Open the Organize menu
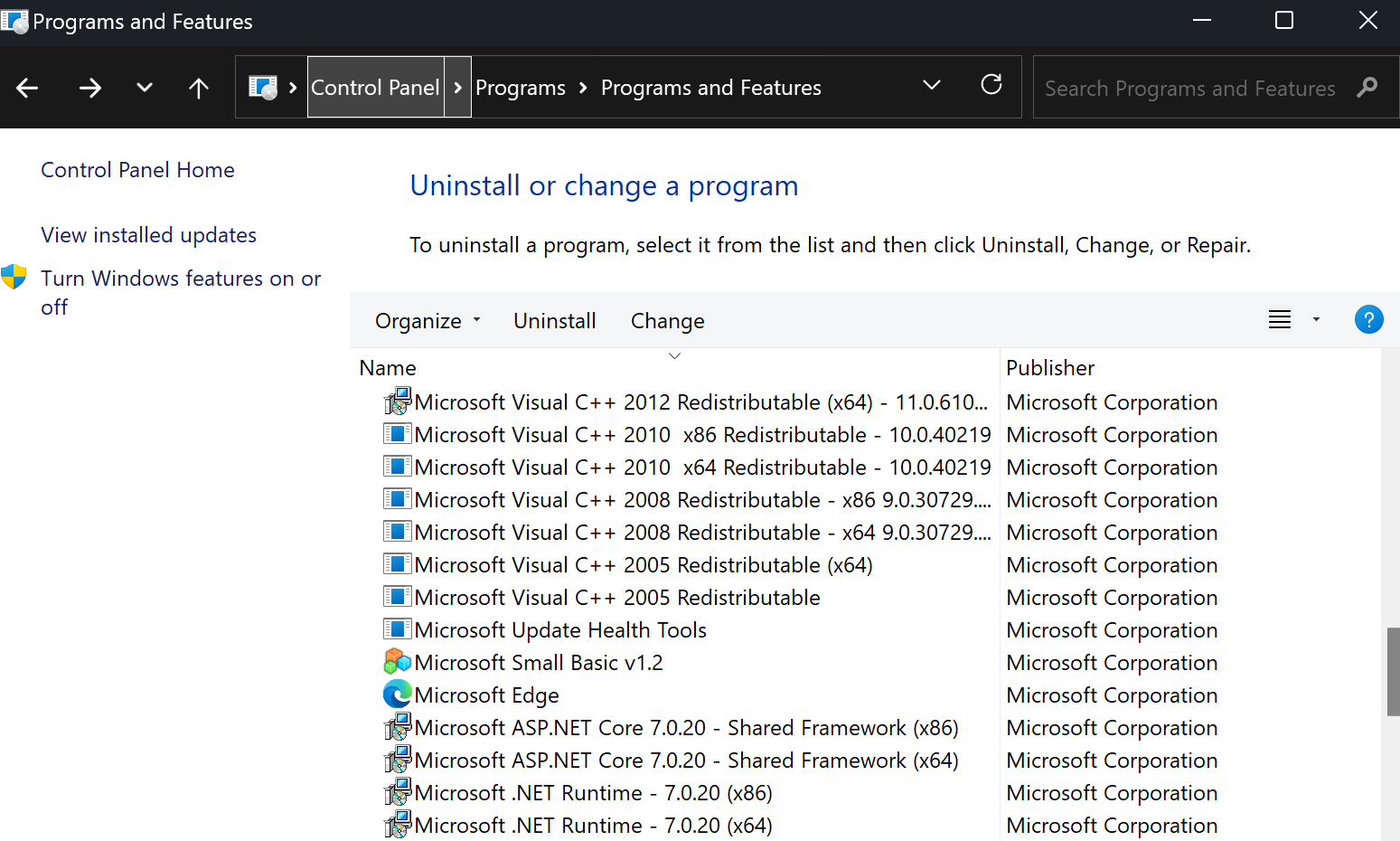This screenshot has width=1400, height=841. [x=428, y=321]
